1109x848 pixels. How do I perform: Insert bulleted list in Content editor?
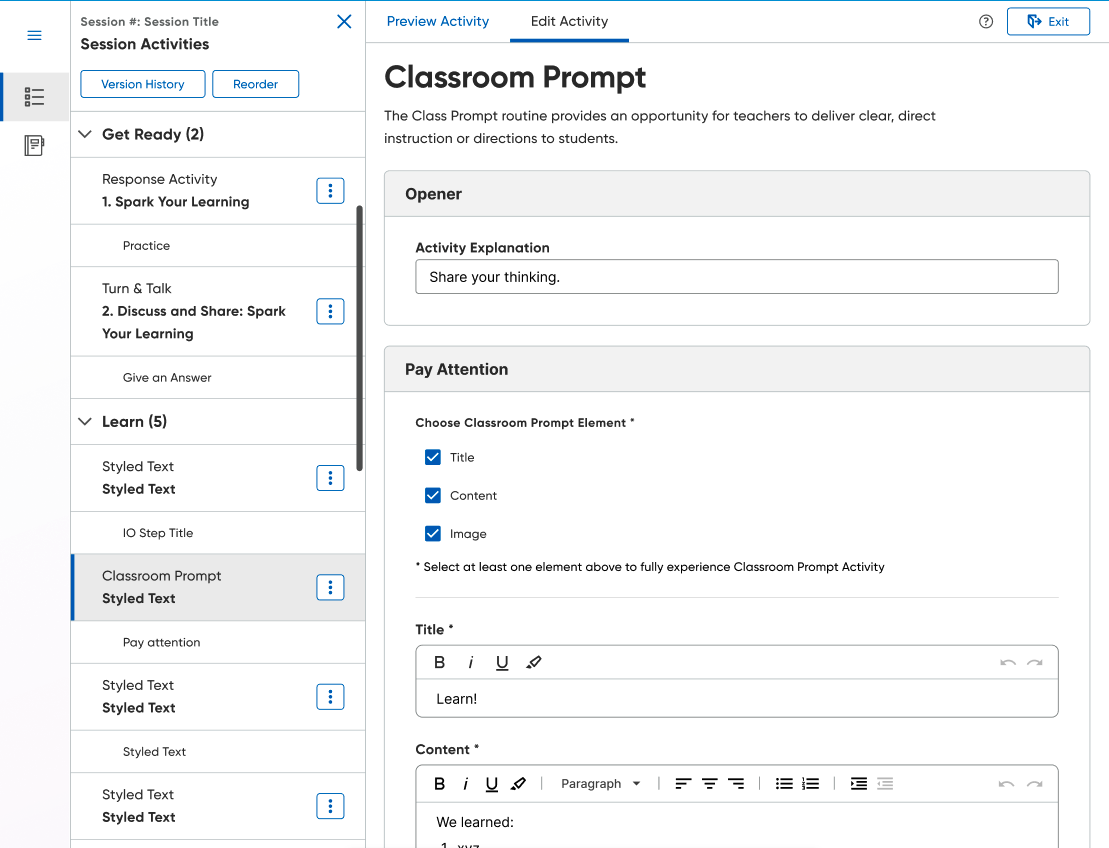pyautogui.click(x=784, y=784)
